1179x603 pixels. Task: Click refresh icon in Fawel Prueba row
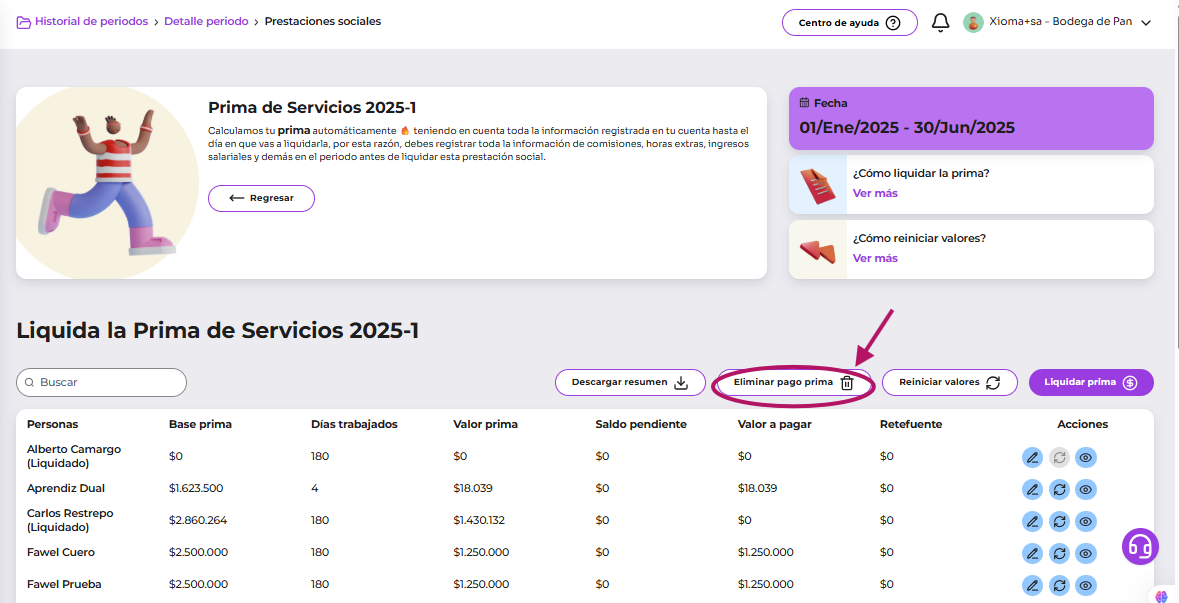point(1059,585)
